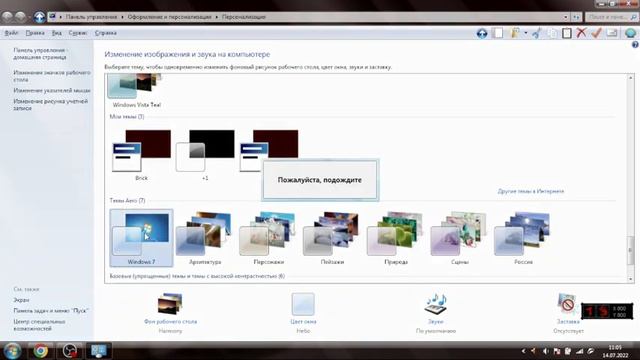Screen dimensions: 640x360
Task: Select the Россия theme
Action: (523, 238)
